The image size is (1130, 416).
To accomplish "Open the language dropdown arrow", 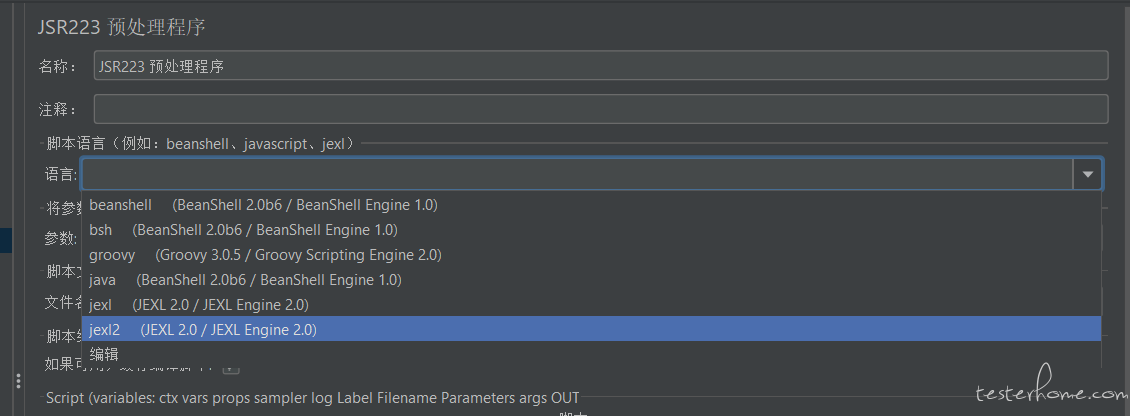I will 1087,174.
